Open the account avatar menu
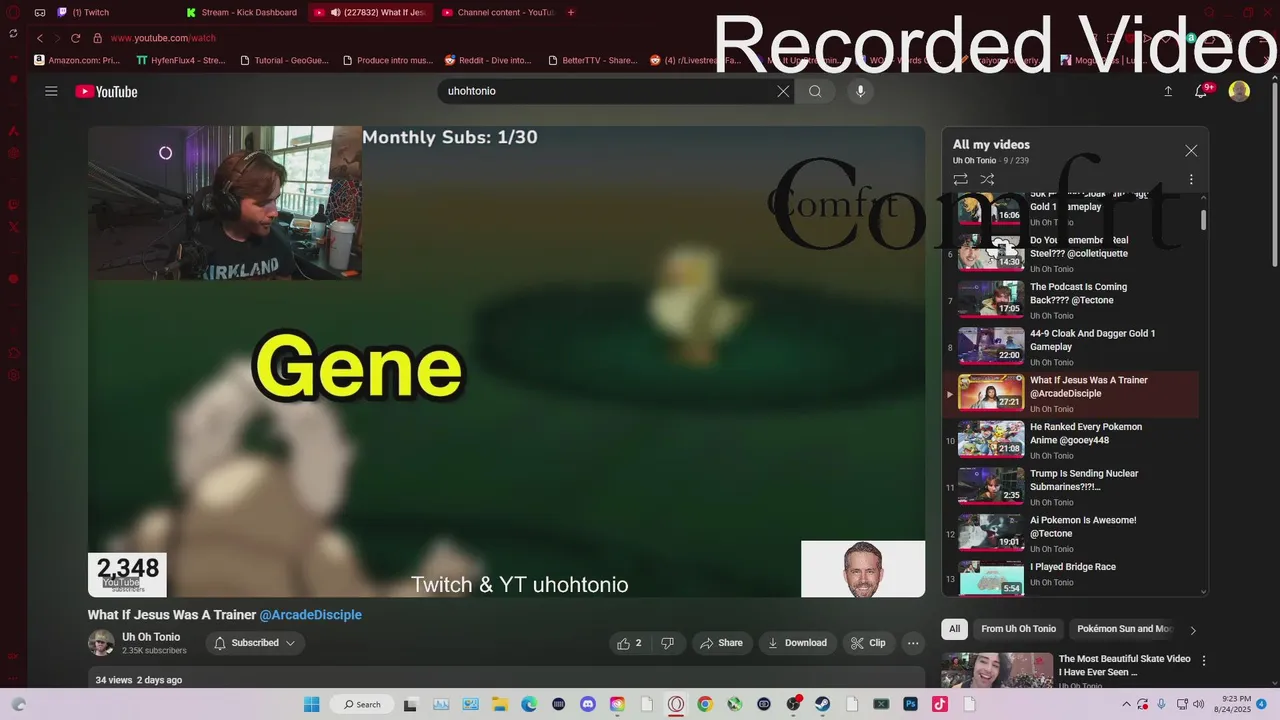Screen dimensions: 1280x720 pos(1239,91)
